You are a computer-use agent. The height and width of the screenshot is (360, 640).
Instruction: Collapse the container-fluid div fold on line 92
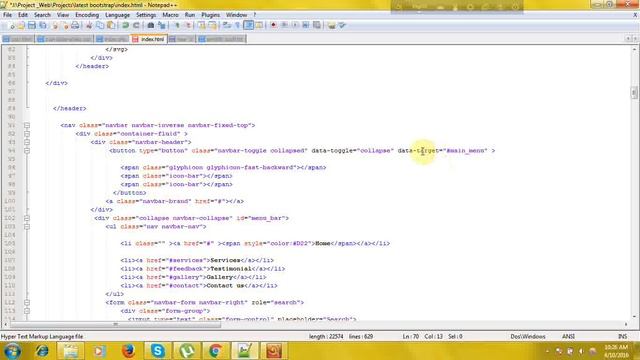coord(27,134)
